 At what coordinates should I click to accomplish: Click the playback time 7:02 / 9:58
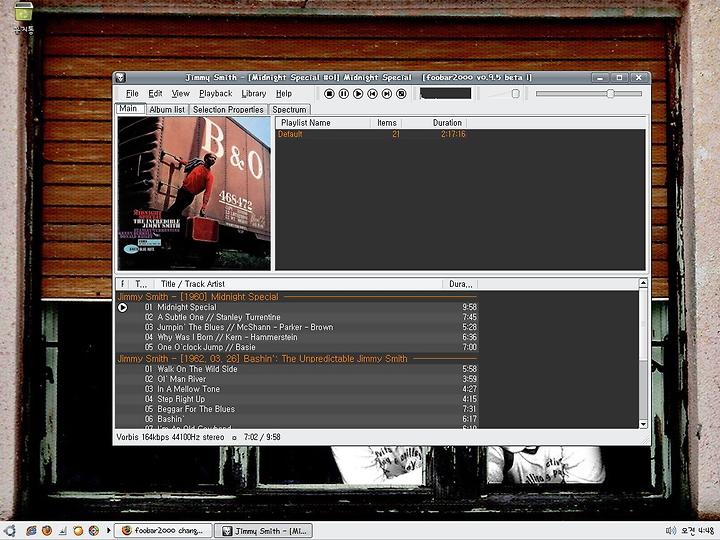click(x=262, y=437)
